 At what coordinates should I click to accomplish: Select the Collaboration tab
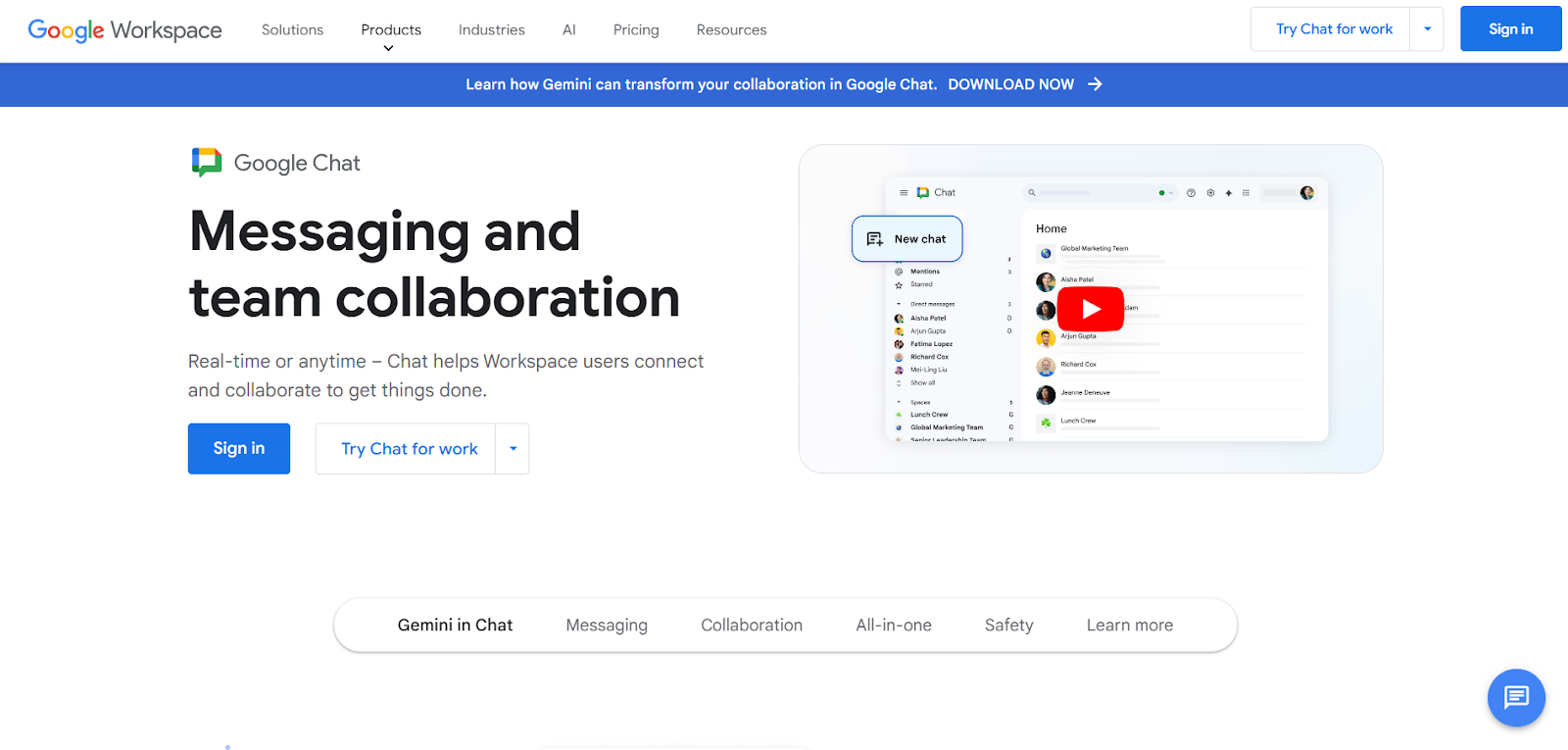pyautogui.click(x=752, y=625)
